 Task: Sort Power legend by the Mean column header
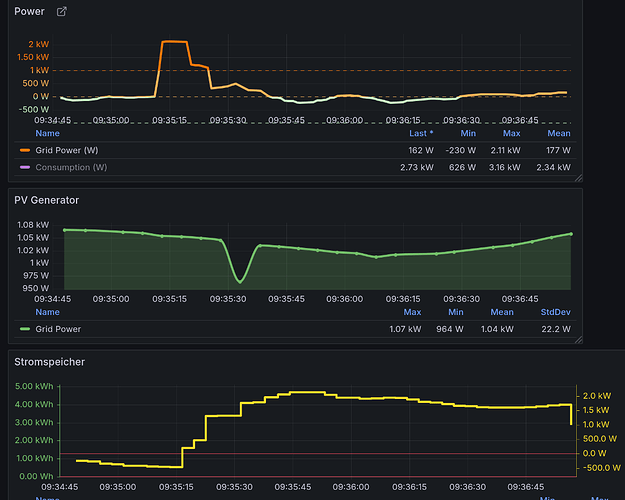(x=558, y=133)
